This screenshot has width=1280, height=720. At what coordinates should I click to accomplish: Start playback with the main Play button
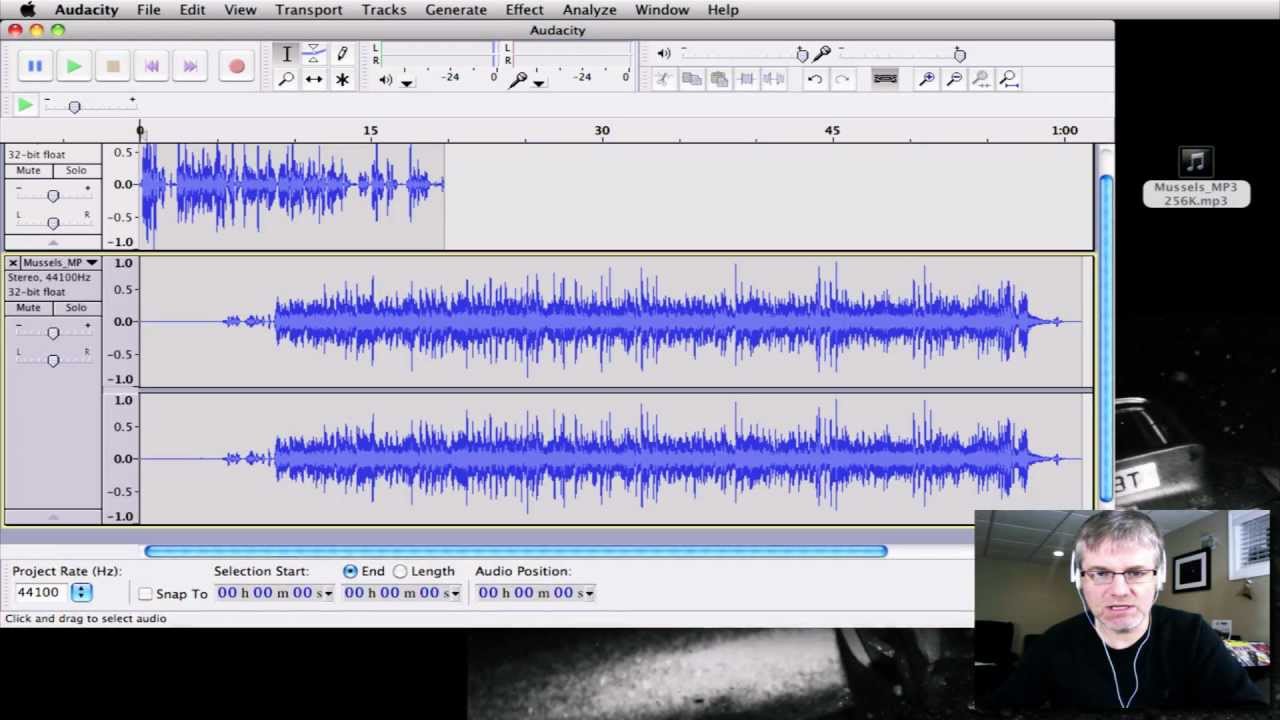pyautogui.click(x=74, y=66)
